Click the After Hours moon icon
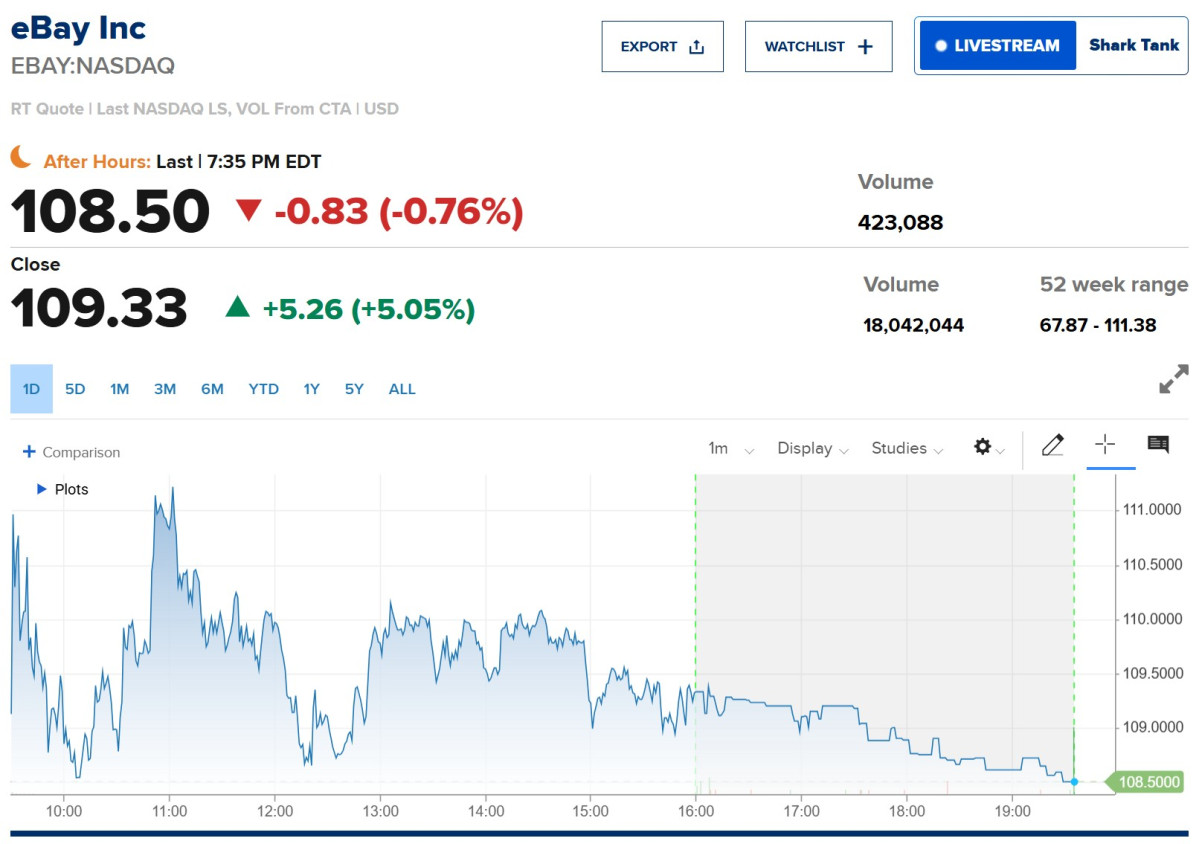1199x844 pixels. 21,157
